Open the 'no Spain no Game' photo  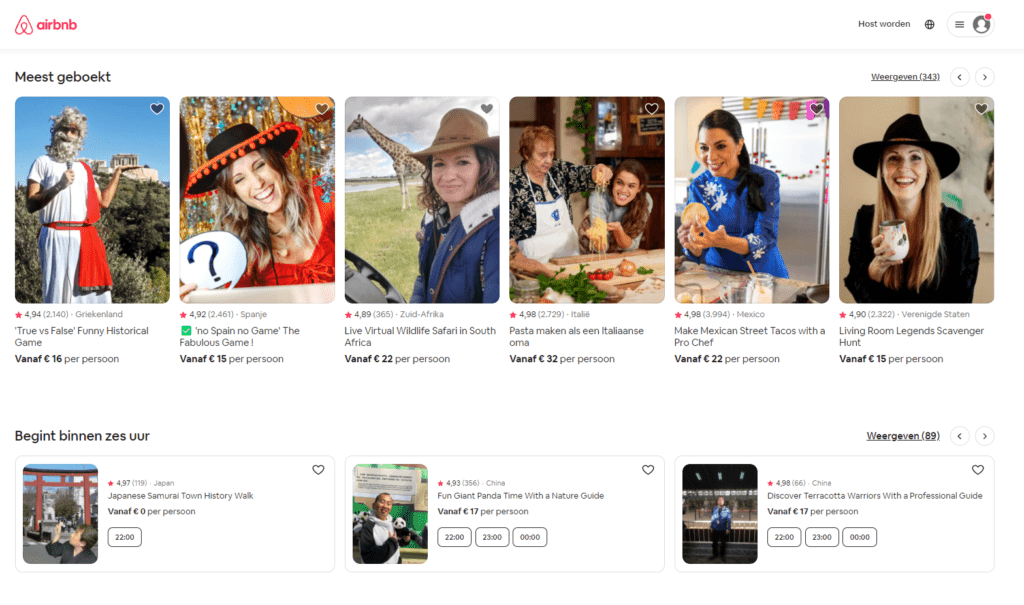257,200
